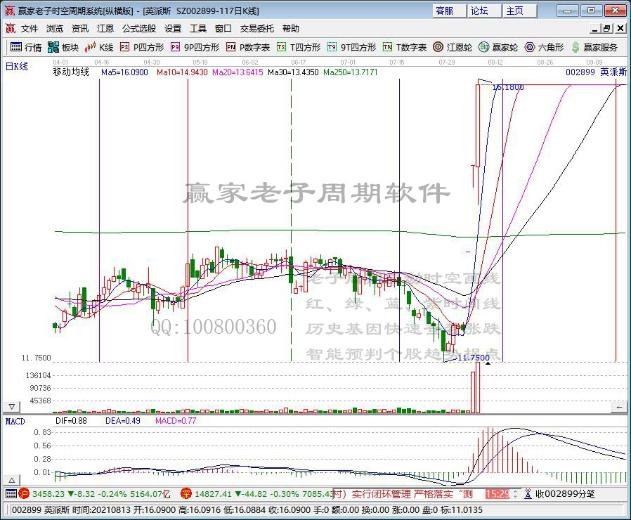Screen dimensions: 631x520
Task: Select the P四方形 tool icon
Action: click(125, 47)
